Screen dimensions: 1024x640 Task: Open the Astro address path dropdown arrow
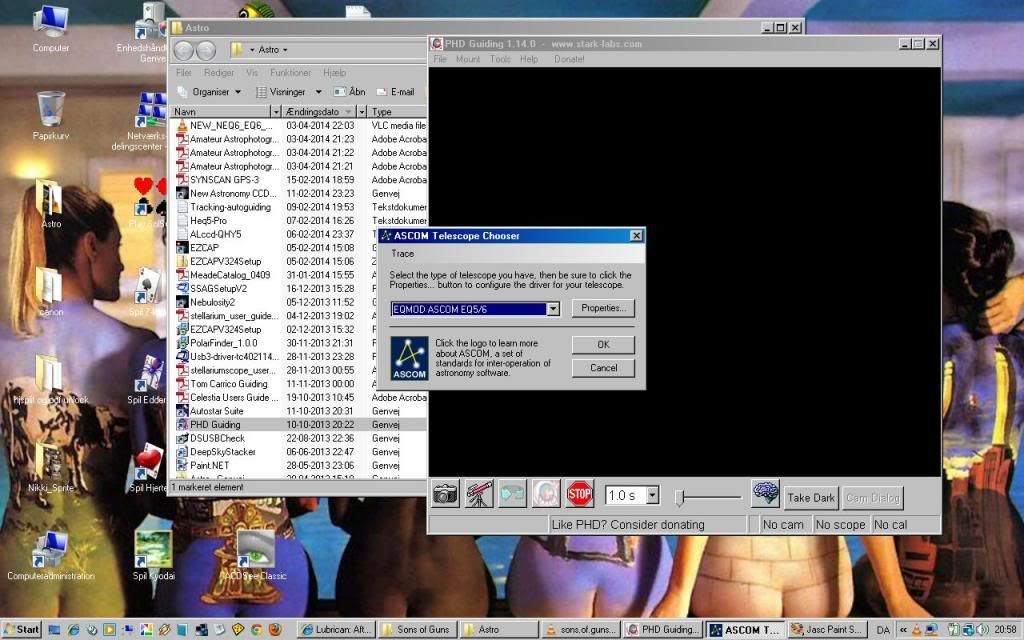coord(285,50)
